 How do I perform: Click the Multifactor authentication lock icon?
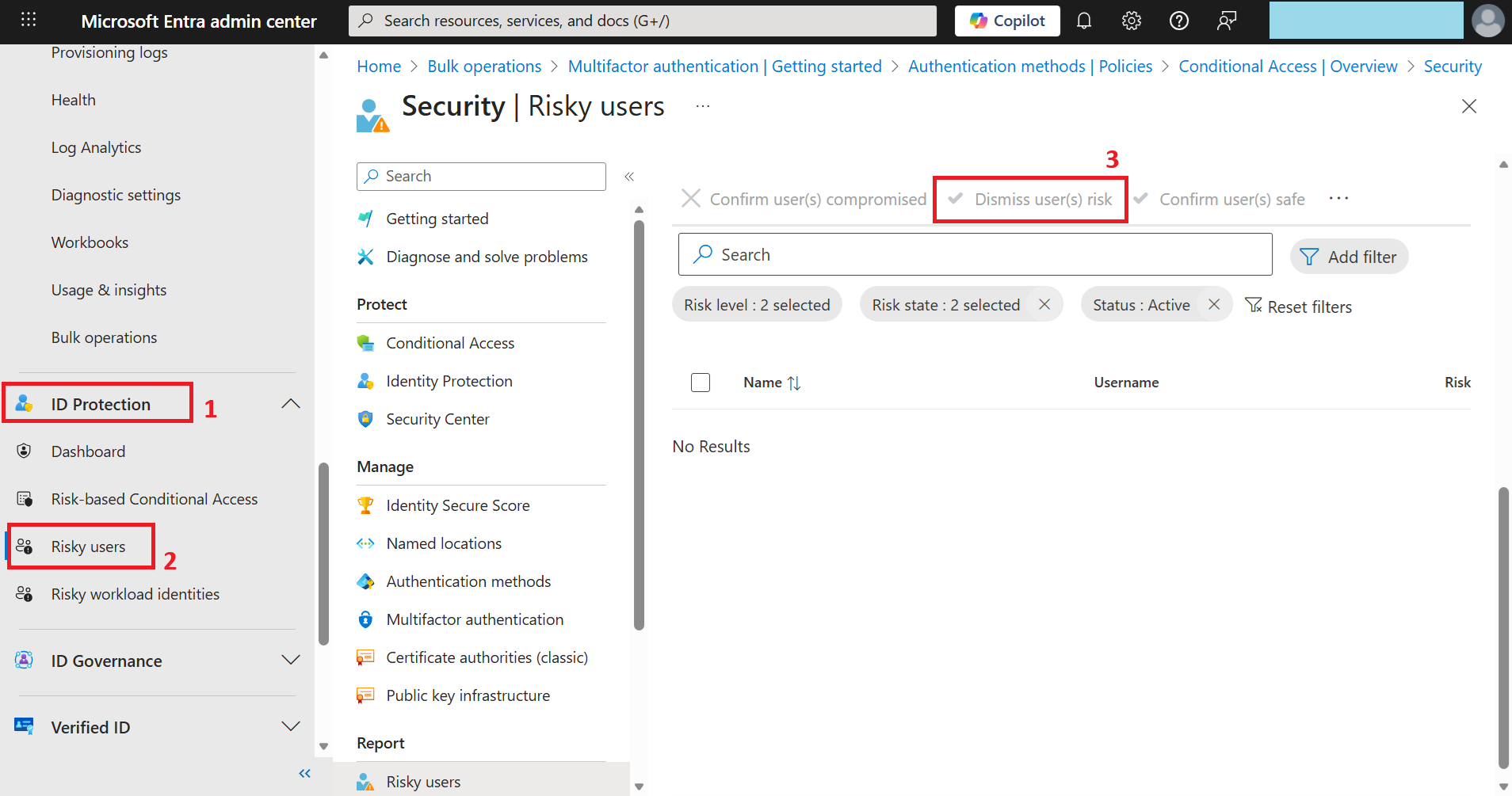point(365,619)
